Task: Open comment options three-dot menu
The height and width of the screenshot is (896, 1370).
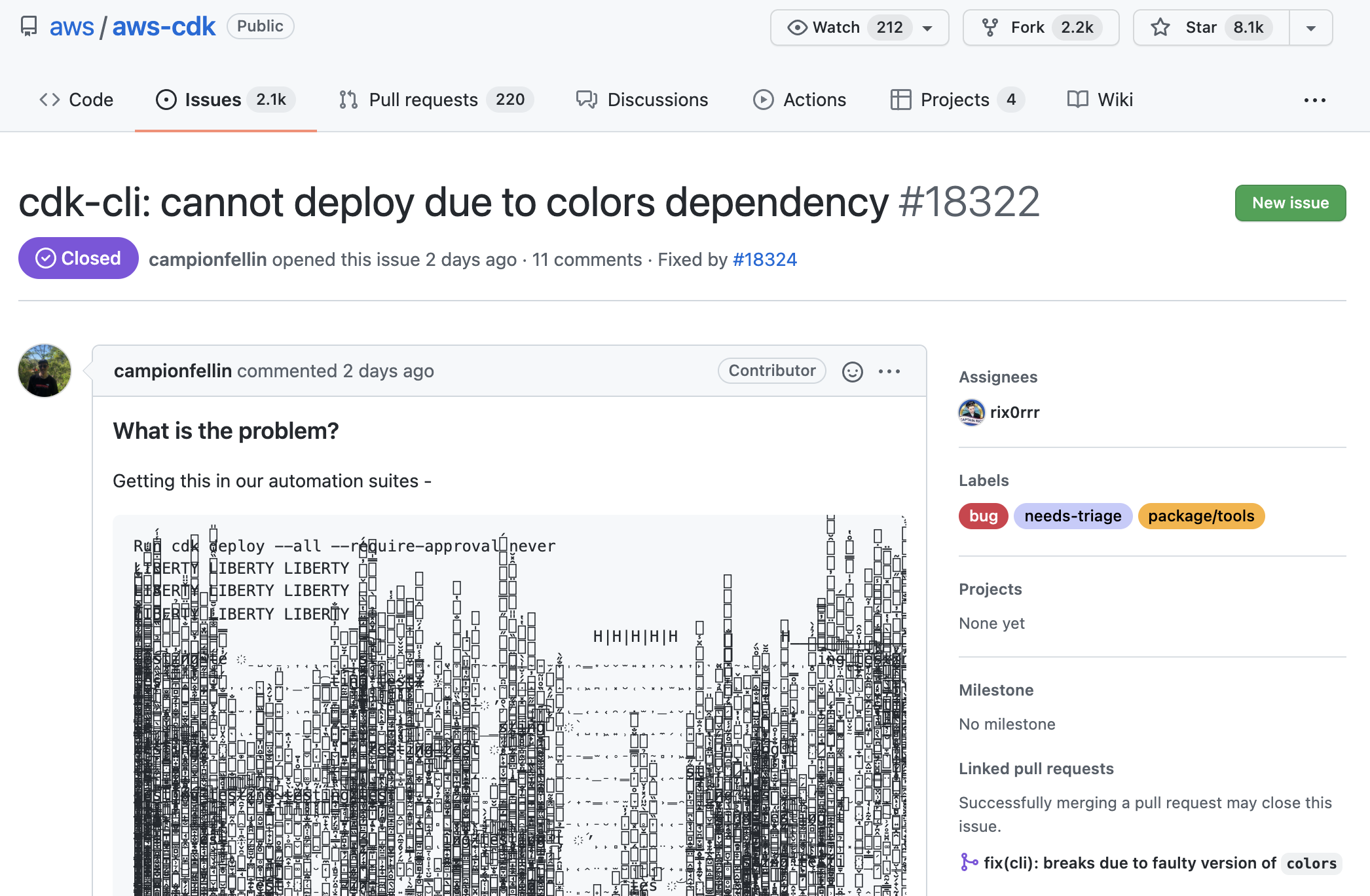Action: pos(889,371)
